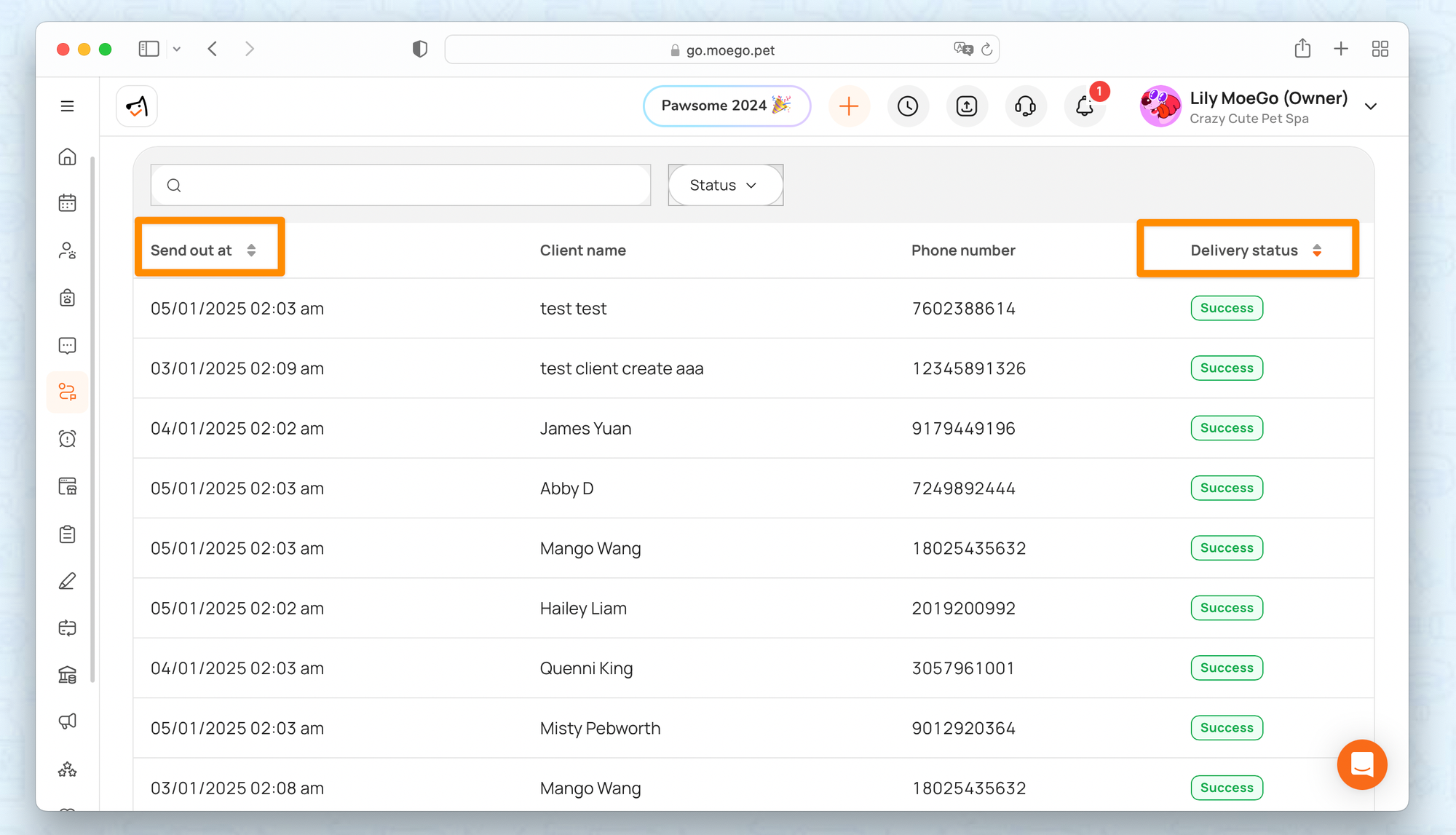The width and height of the screenshot is (1456, 835).
Task: Expand Lily MoeGo account menu chevron
Action: click(x=1371, y=107)
